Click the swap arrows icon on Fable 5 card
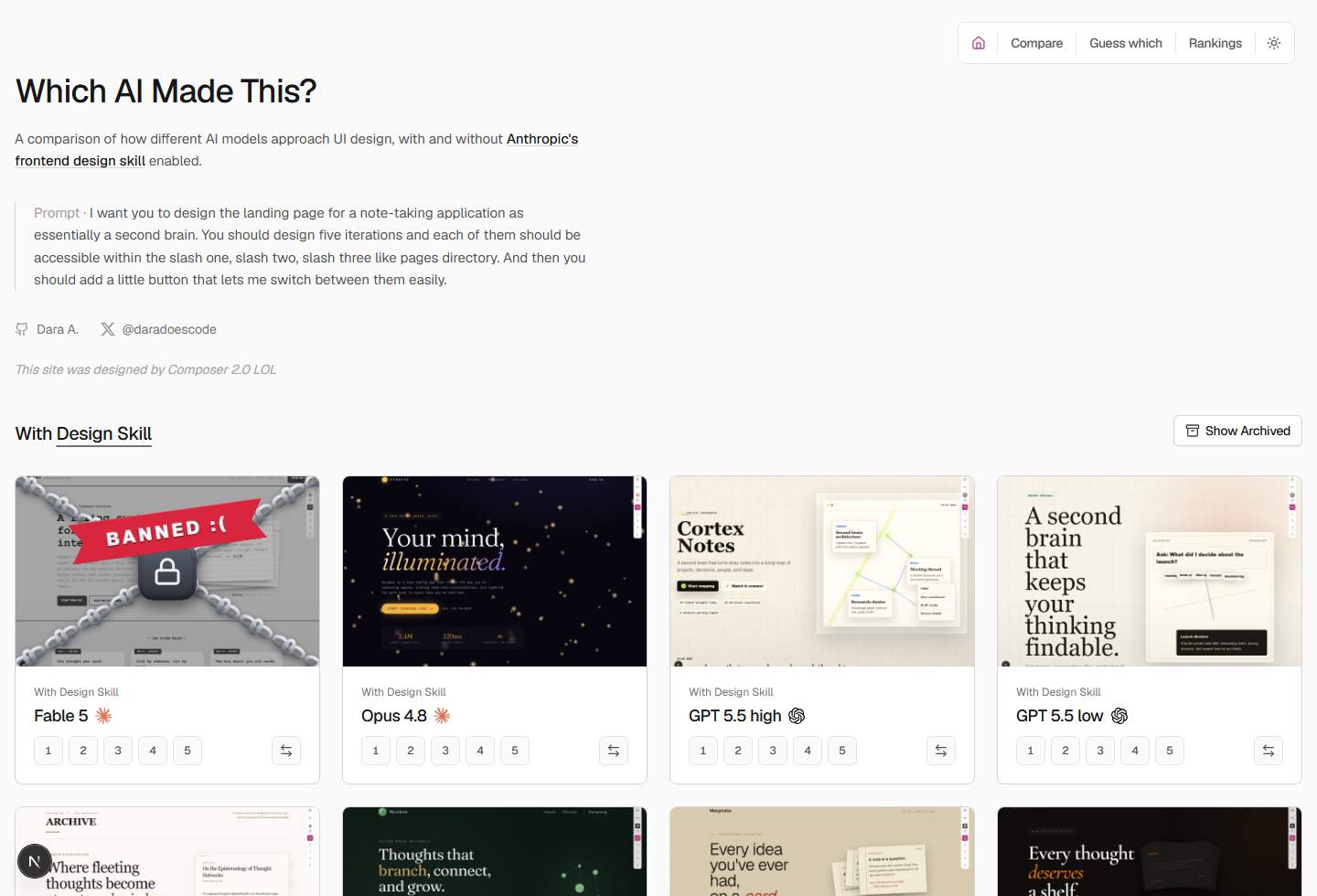Image resolution: width=1317 pixels, height=896 pixels. coord(286,751)
